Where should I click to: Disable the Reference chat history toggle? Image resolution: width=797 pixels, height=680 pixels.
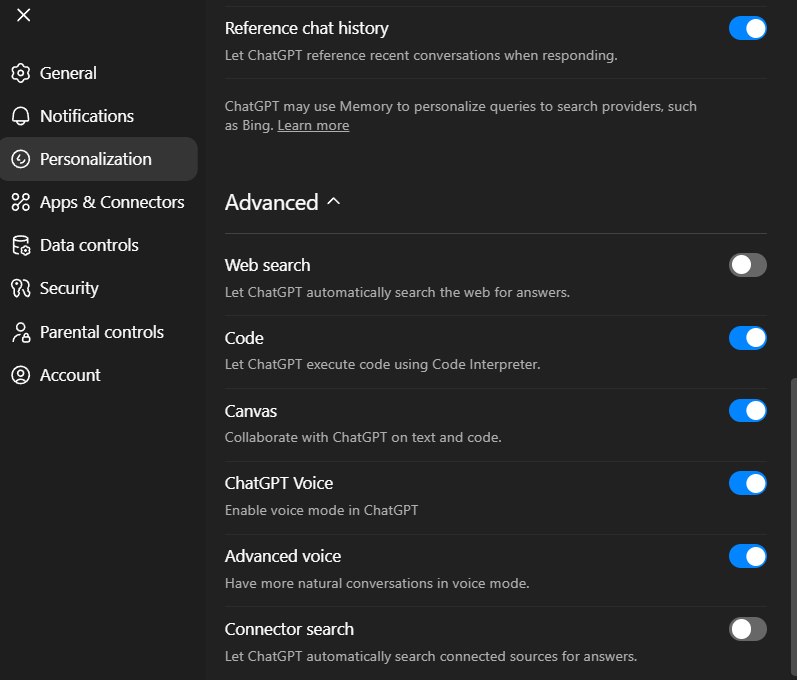tap(748, 28)
